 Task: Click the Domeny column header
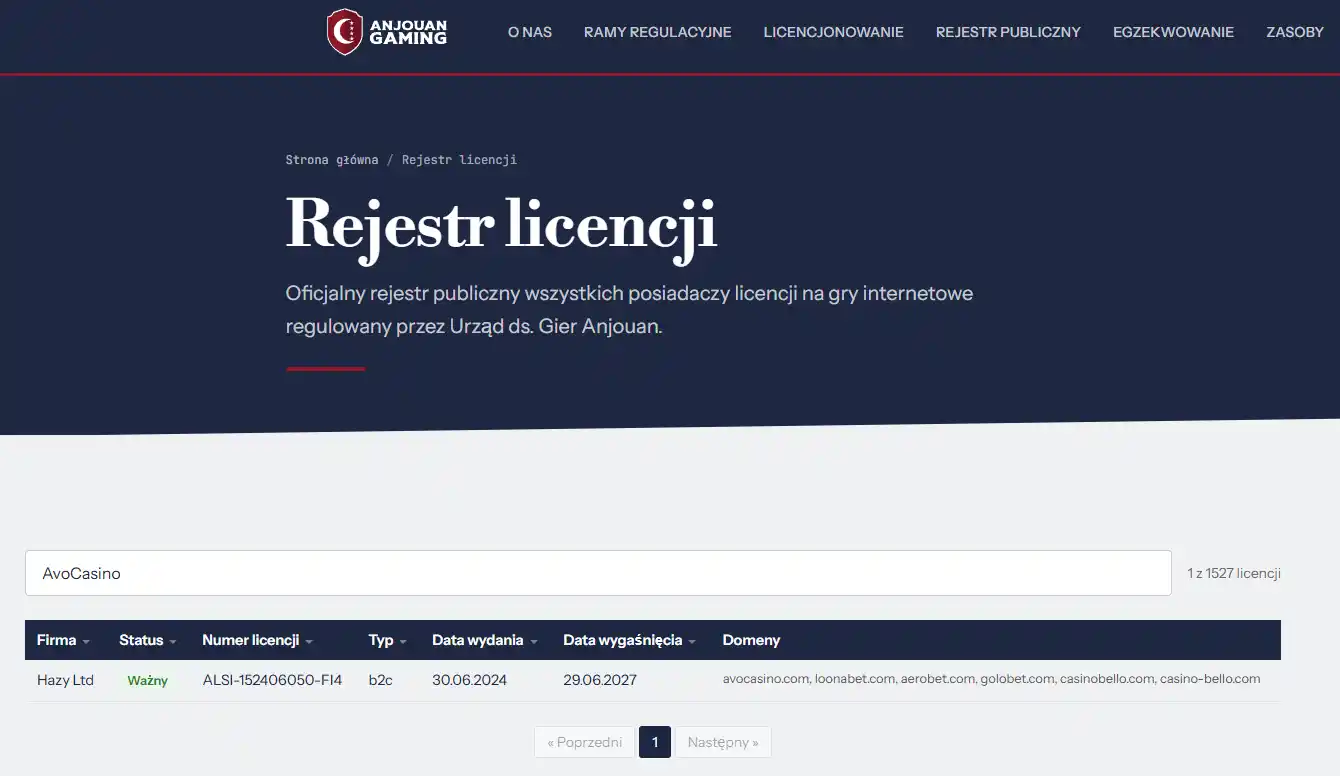pos(751,640)
